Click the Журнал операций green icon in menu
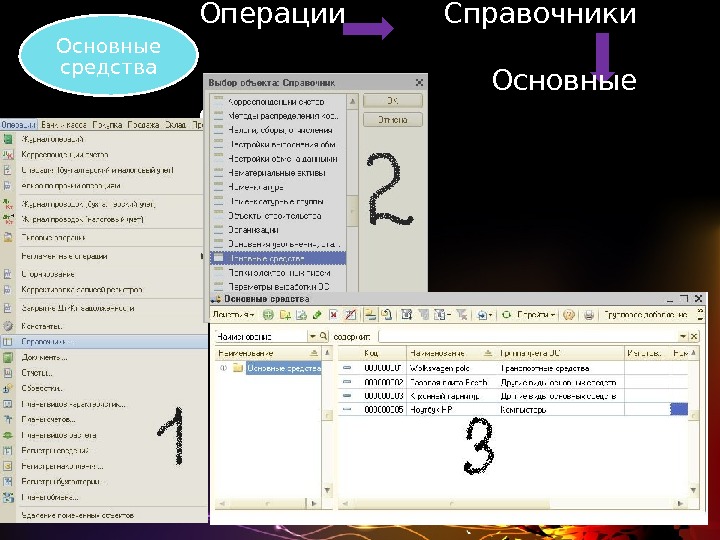 pos(8,139)
